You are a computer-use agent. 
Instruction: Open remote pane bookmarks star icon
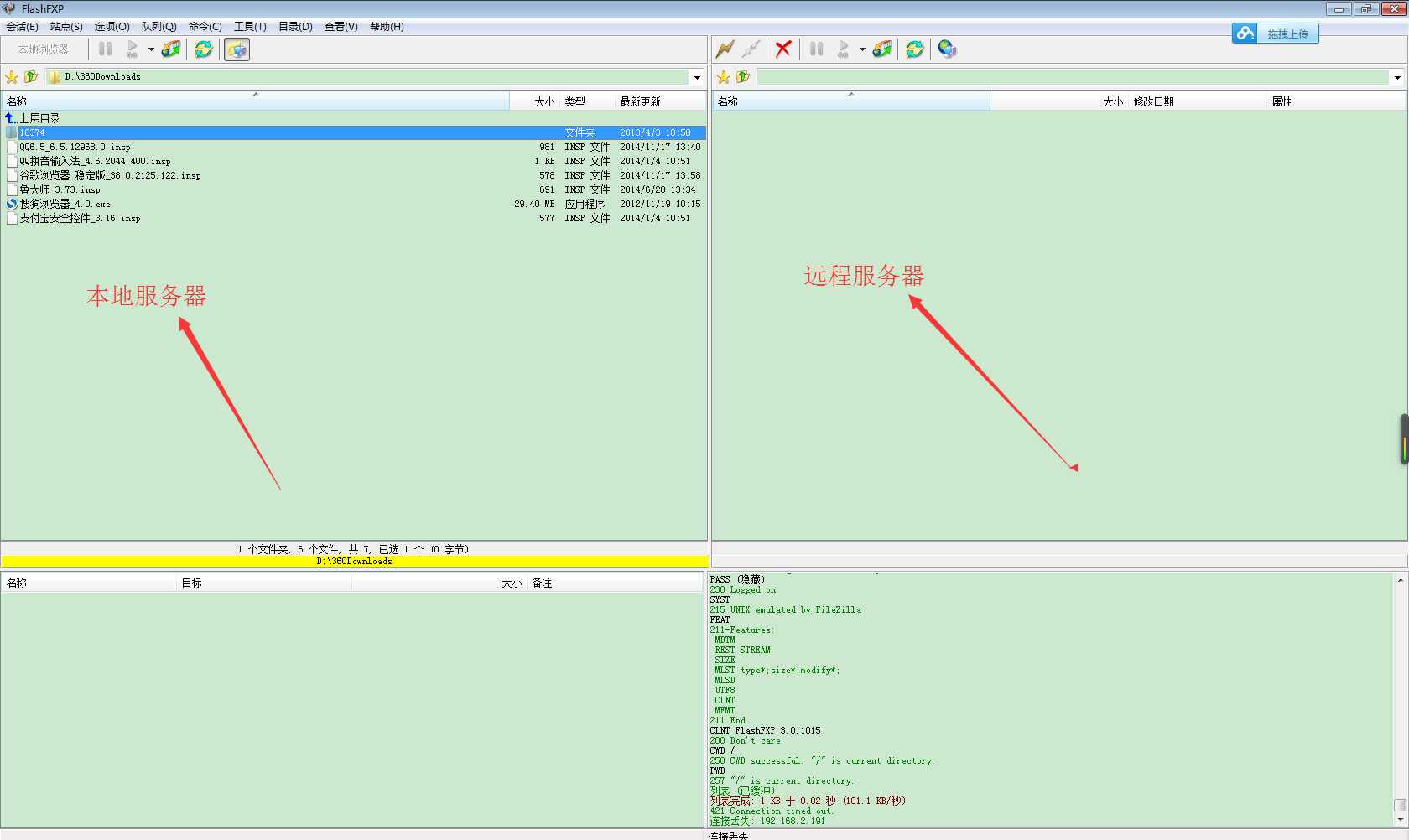(x=724, y=77)
